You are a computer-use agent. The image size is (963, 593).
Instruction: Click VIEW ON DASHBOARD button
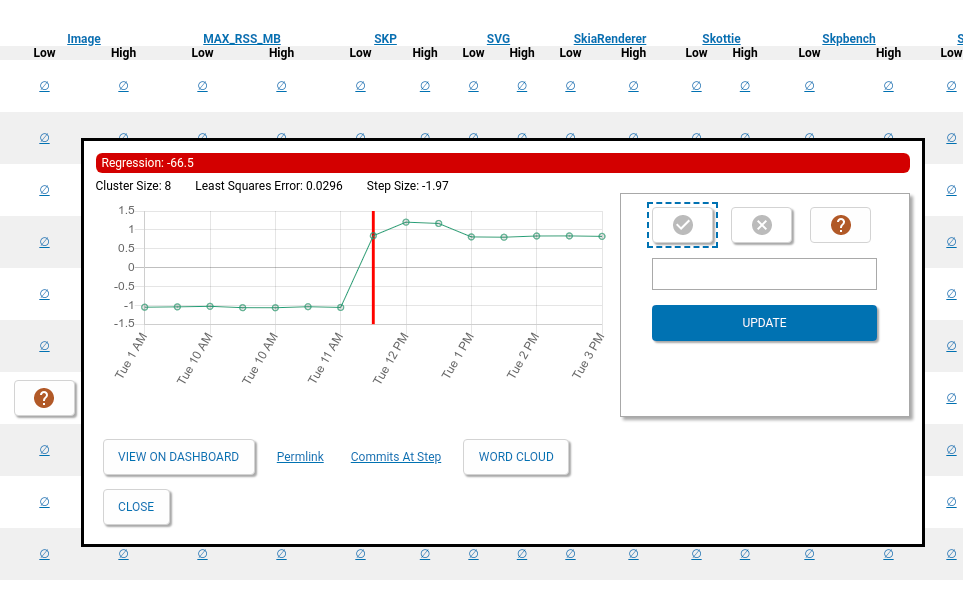179,457
